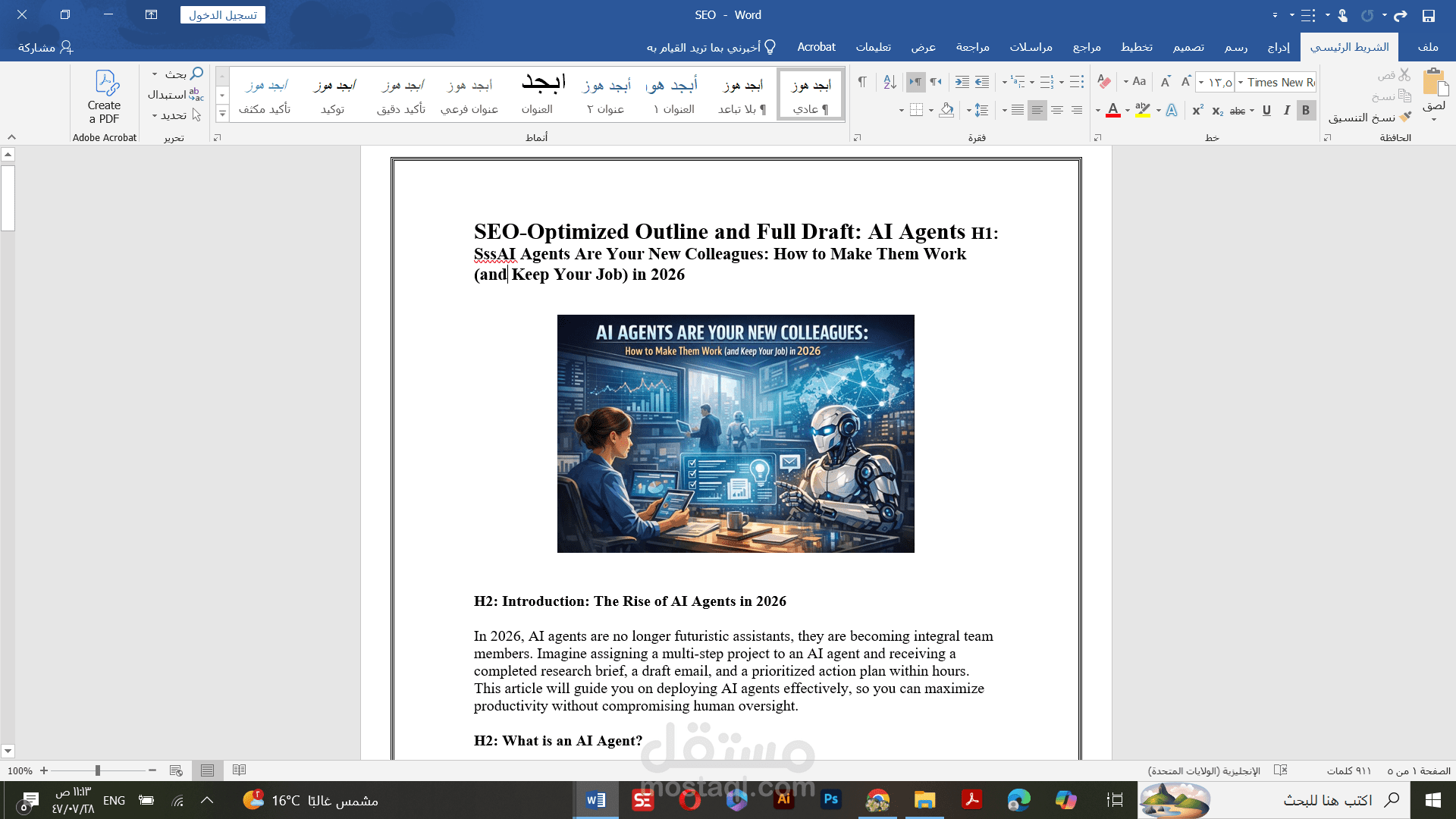The height and width of the screenshot is (819, 1456).
Task: Click the Clear Formatting eraser icon
Action: [x=1104, y=82]
